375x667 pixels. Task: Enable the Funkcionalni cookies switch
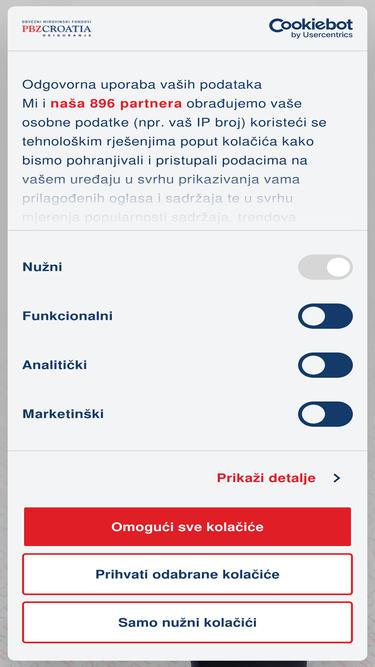tap(325, 316)
